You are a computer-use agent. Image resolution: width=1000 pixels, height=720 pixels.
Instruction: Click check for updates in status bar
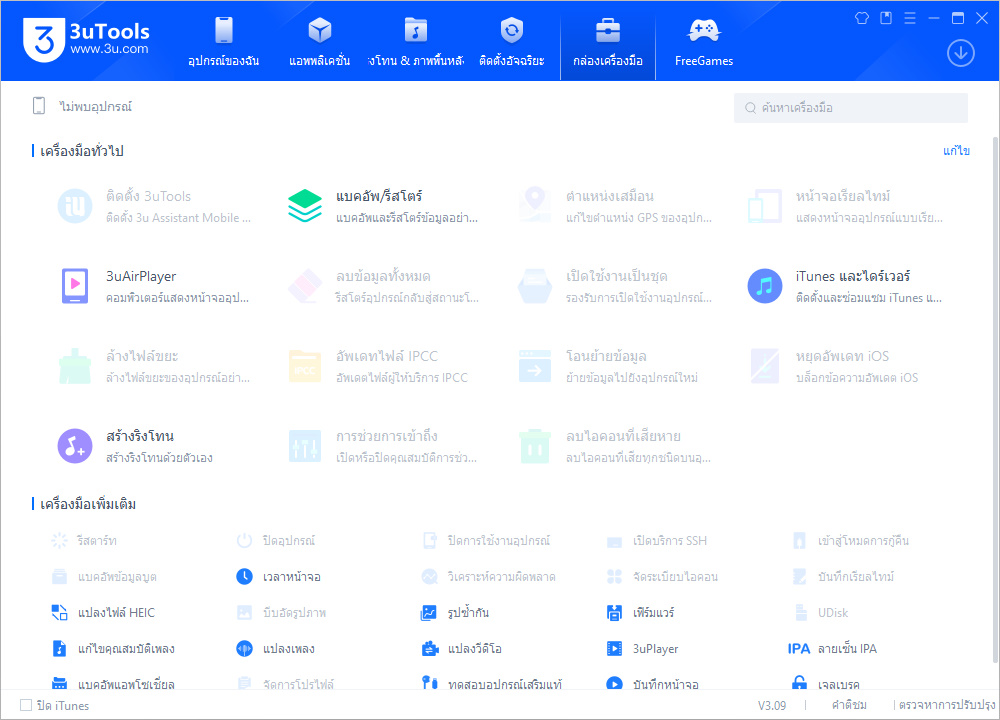click(947, 705)
